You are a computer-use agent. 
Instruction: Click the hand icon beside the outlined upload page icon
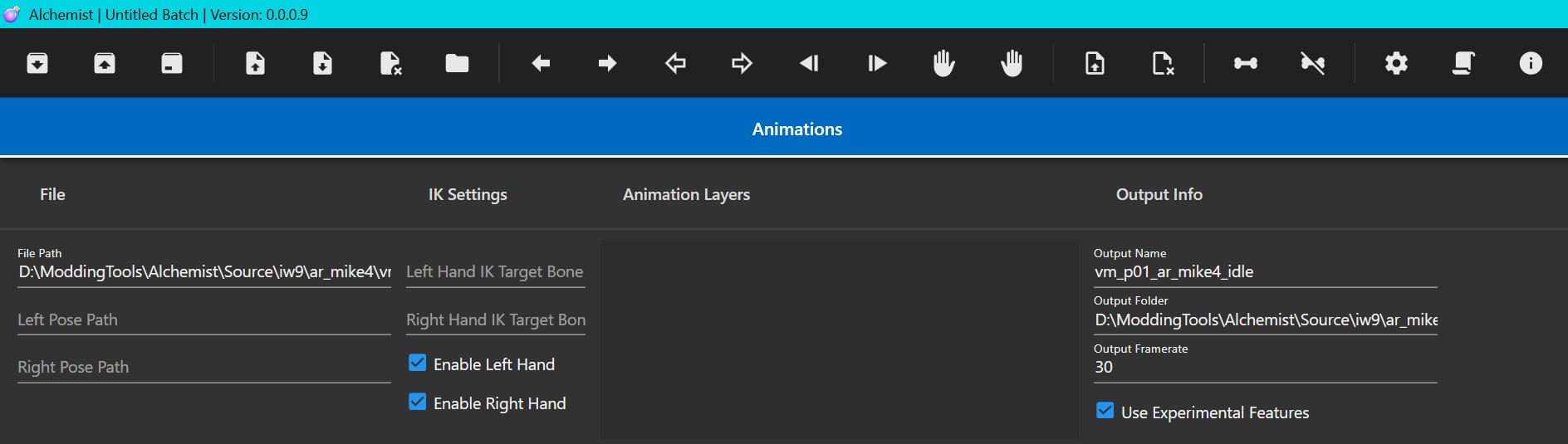(1012, 63)
